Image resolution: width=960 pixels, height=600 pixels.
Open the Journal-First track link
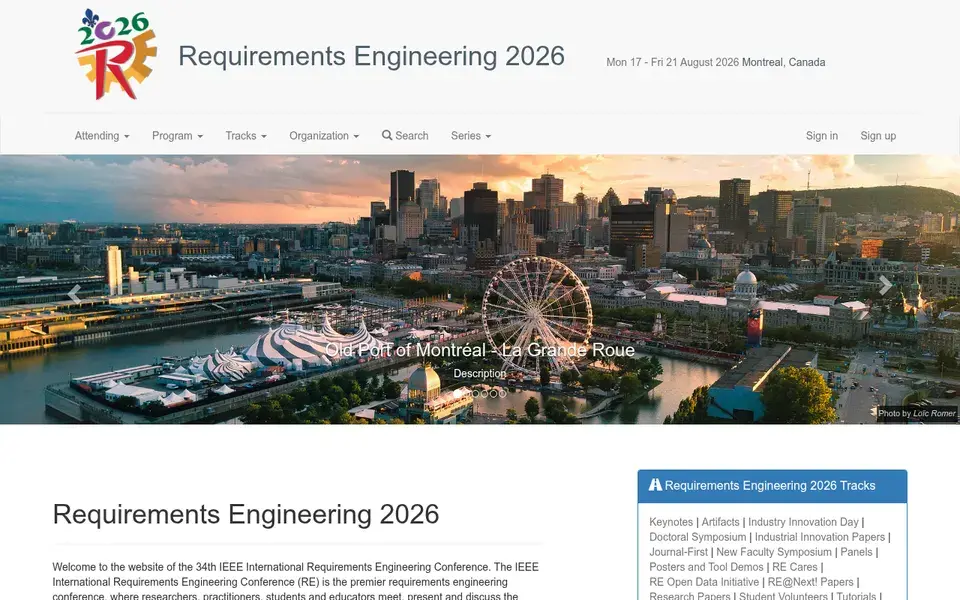tap(678, 552)
